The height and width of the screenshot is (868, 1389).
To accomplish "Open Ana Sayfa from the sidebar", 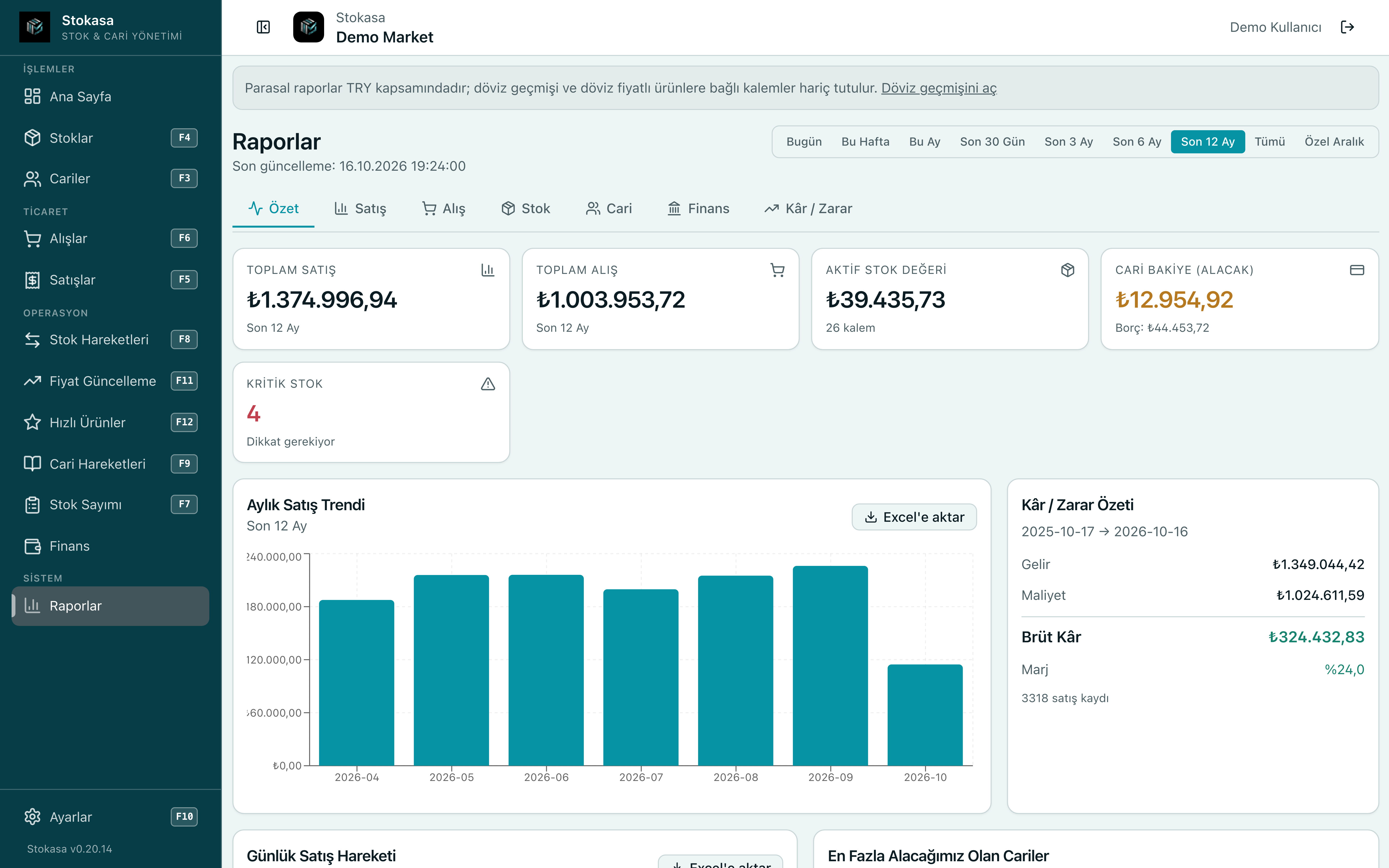I will coord(110,96).
